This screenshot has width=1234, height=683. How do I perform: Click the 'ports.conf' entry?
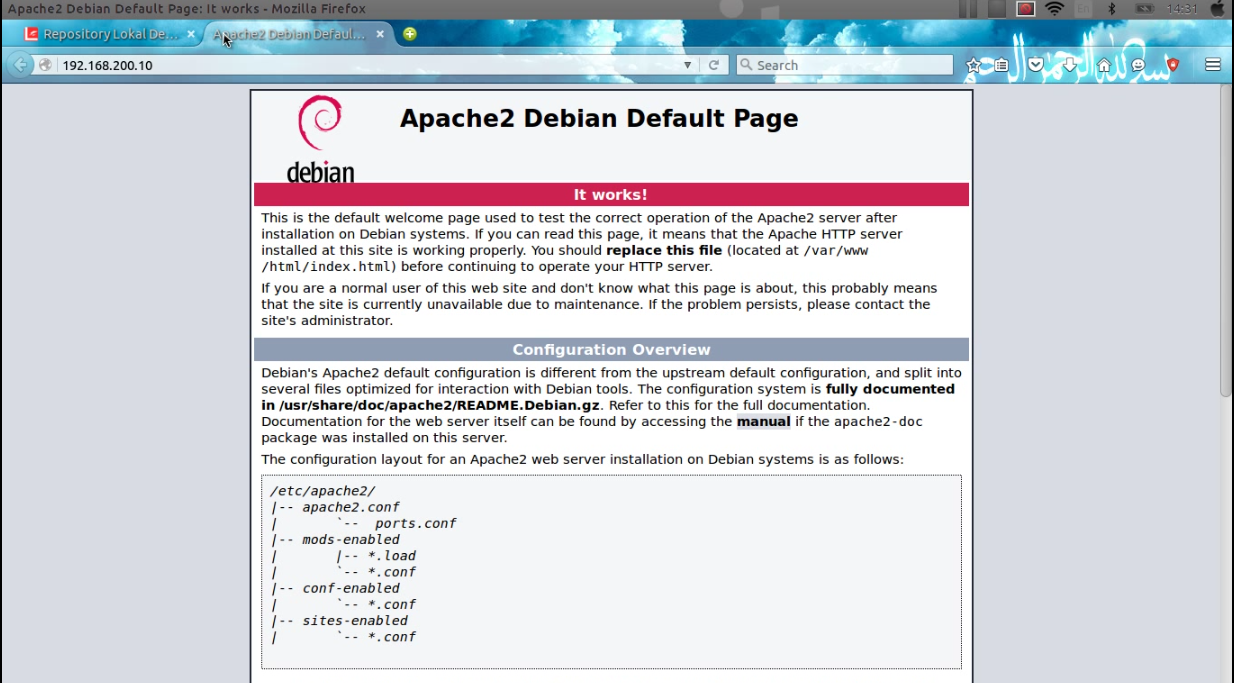416,523
